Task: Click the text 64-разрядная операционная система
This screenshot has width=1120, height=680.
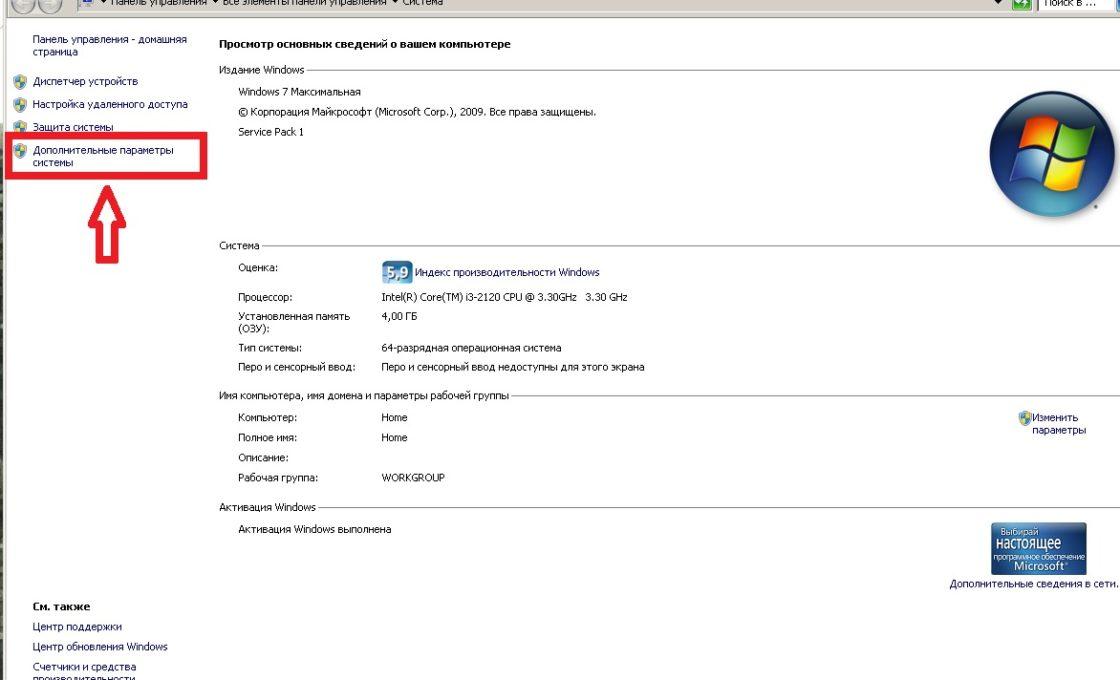Action: pos(471,348)
